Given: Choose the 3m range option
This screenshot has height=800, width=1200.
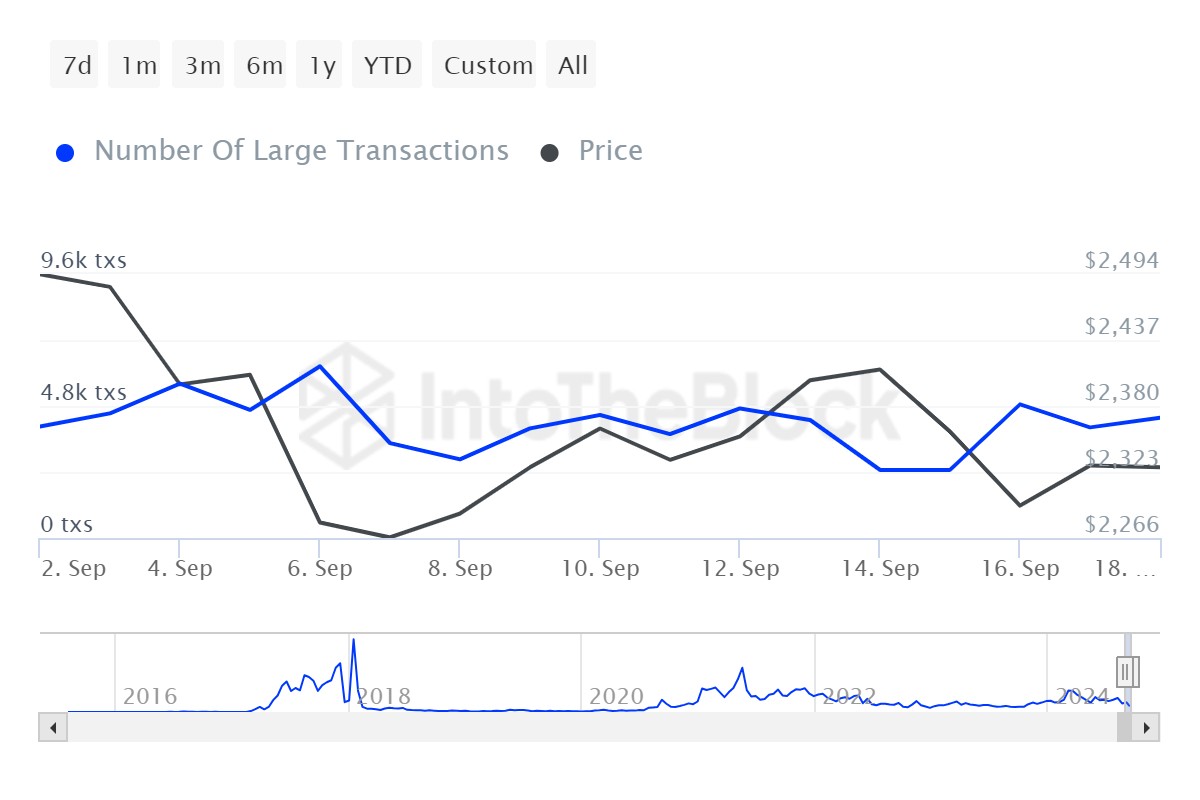Looking at the screenshot, I should point(202,65).
